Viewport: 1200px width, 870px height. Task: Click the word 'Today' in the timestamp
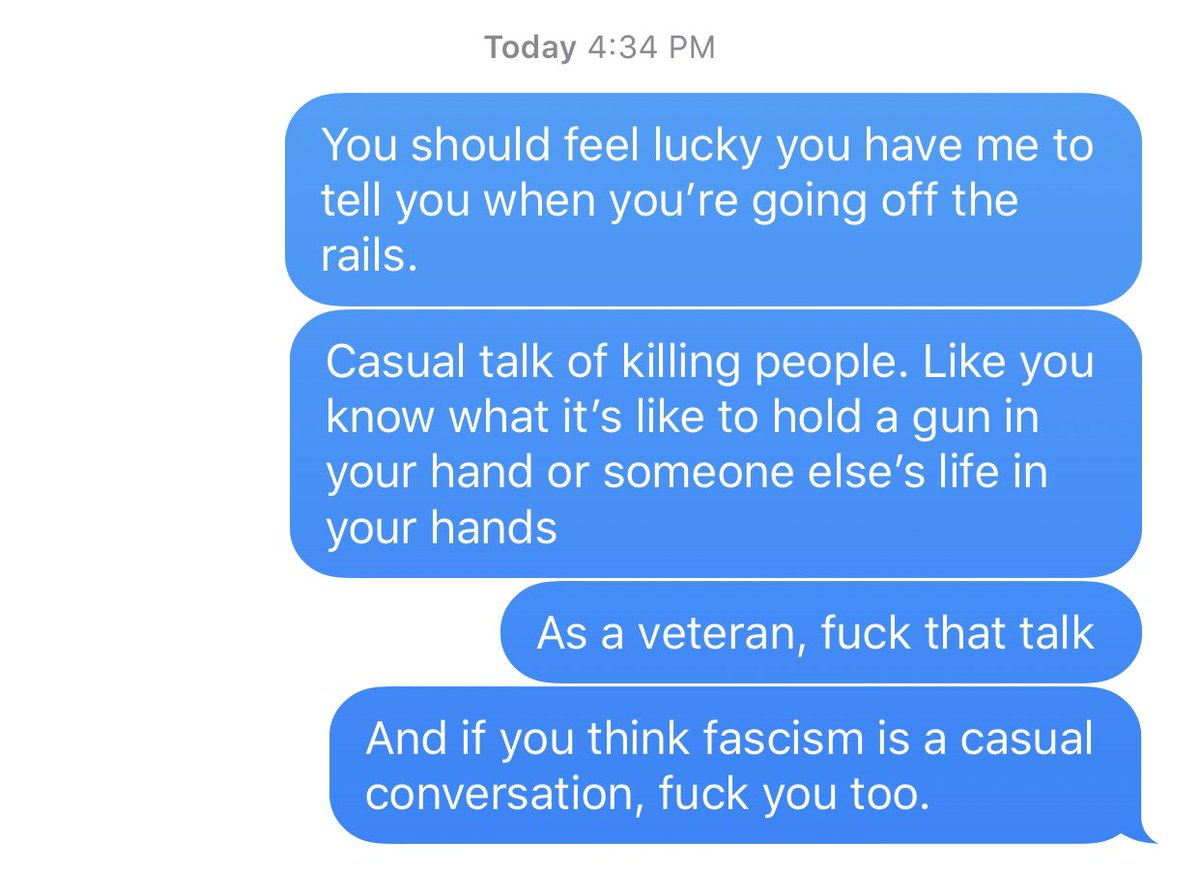click(x=530, y=47)
